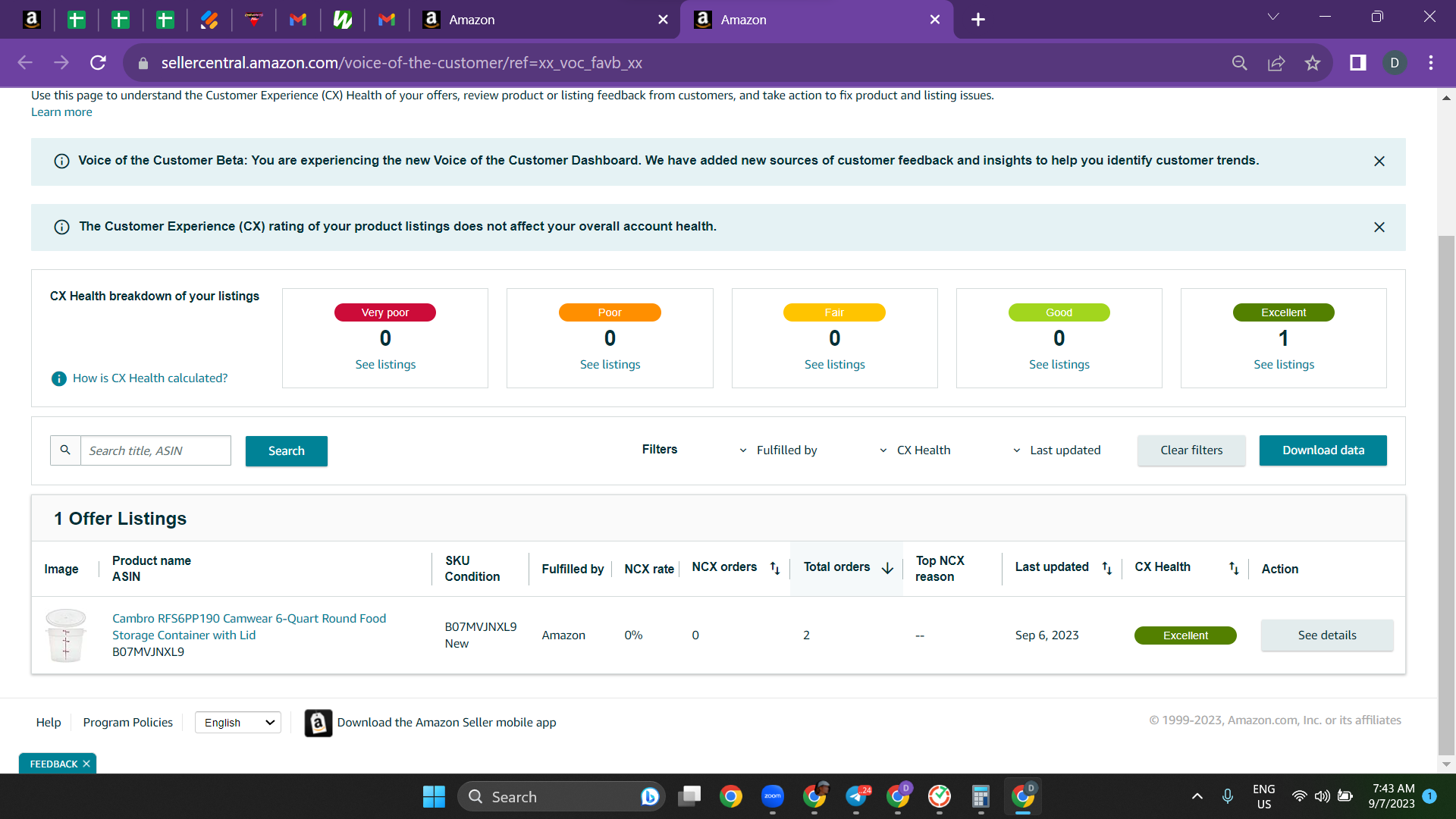This screenshot has height=819, width=1456.
Task: See listings under Excellent
Action: (1284, 365)
